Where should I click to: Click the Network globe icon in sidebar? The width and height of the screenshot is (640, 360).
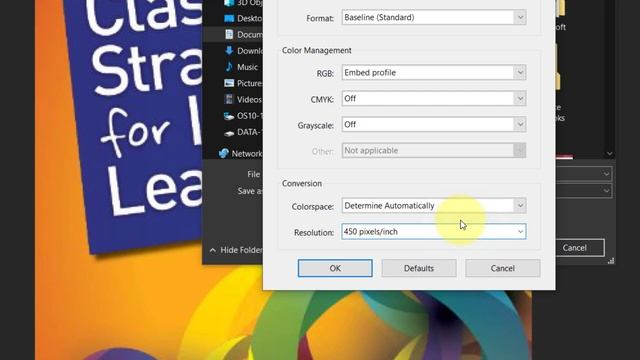click(x=224, y=153)
